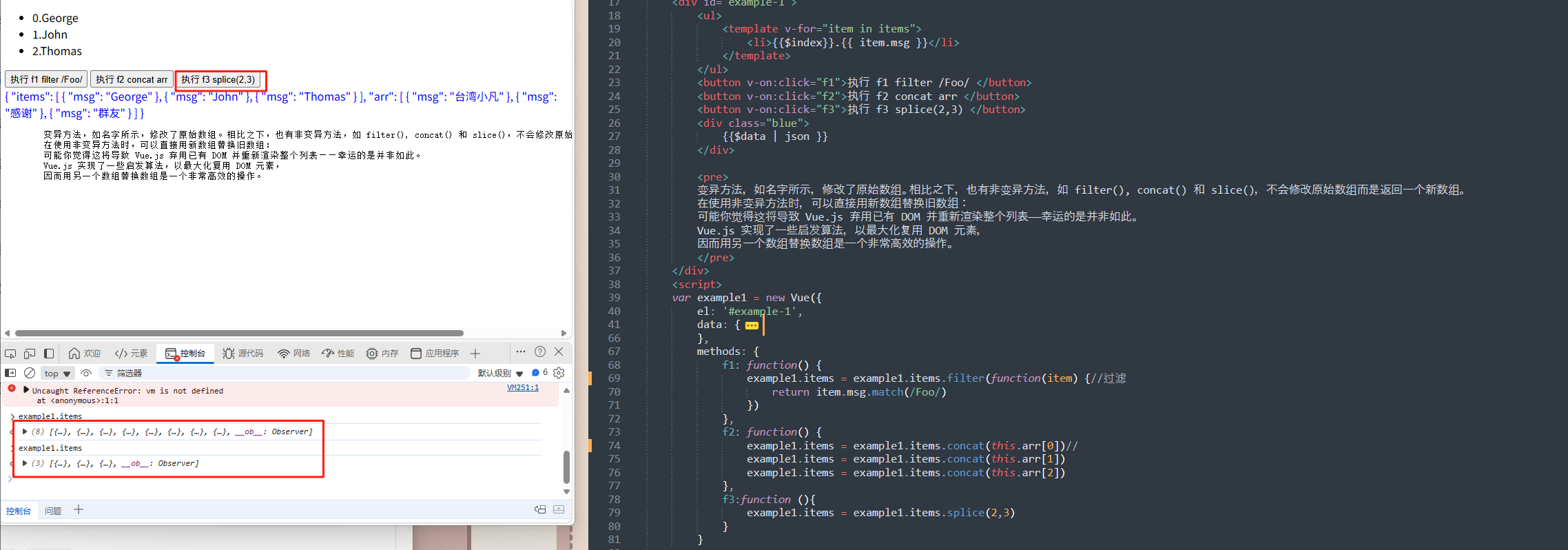This screenshot has height=550, width=1568.
Task: Click line number 69 in editor gutter
Action: coord(614,378)
